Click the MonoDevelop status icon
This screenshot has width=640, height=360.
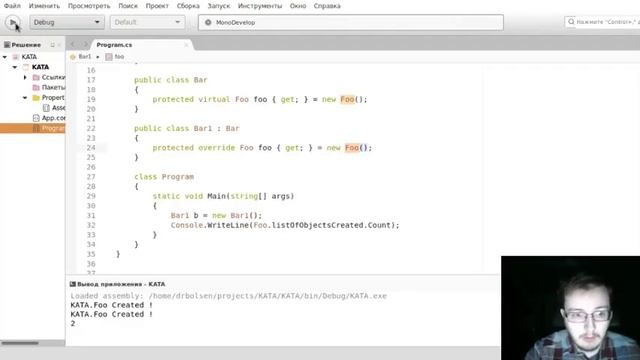coord(208,22)
